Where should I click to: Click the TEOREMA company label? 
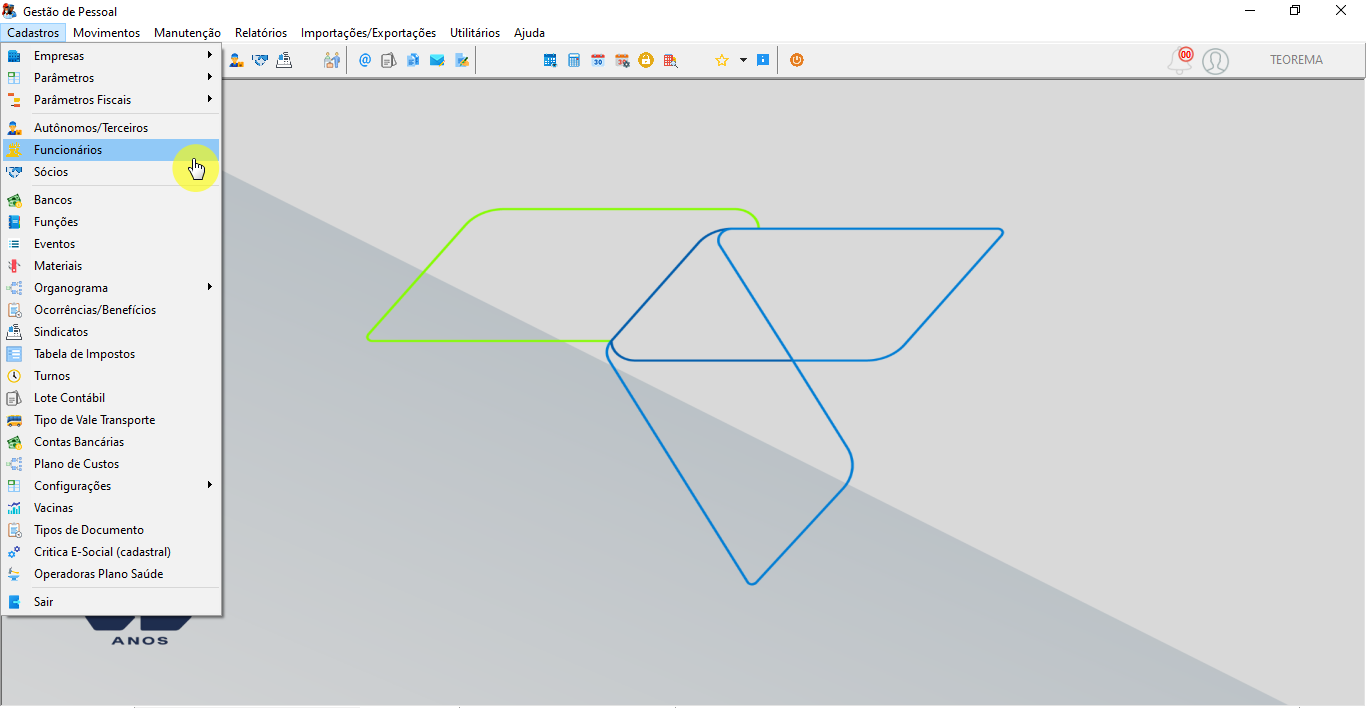pos(1296,60)
